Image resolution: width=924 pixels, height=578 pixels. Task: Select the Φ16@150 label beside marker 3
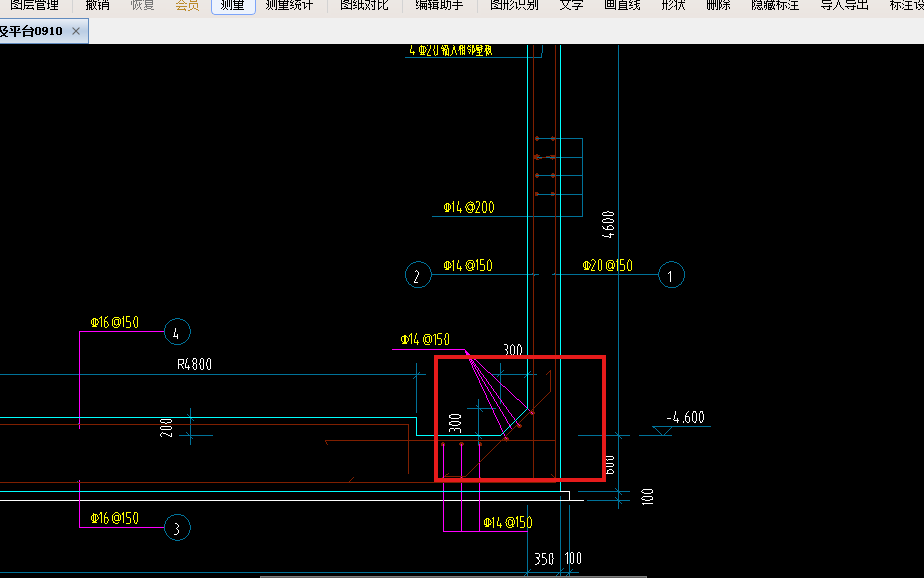pos(114,518)
